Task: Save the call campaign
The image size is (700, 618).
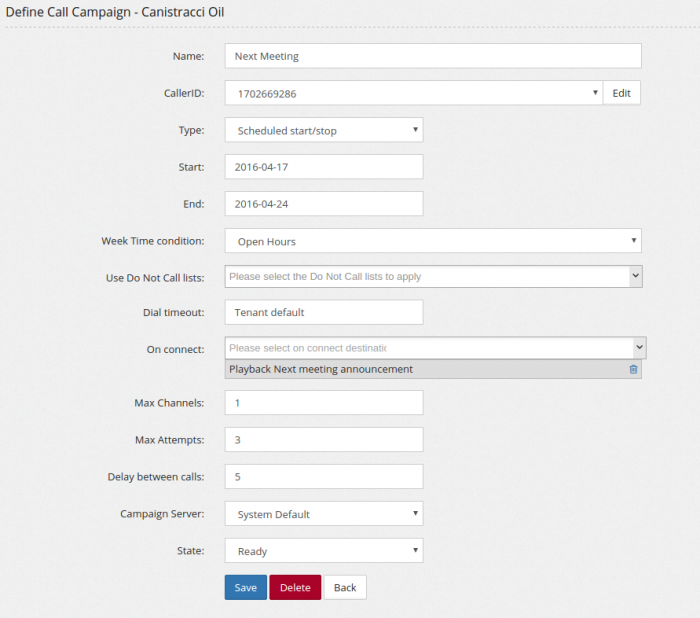Action: (x=245, y=587)
